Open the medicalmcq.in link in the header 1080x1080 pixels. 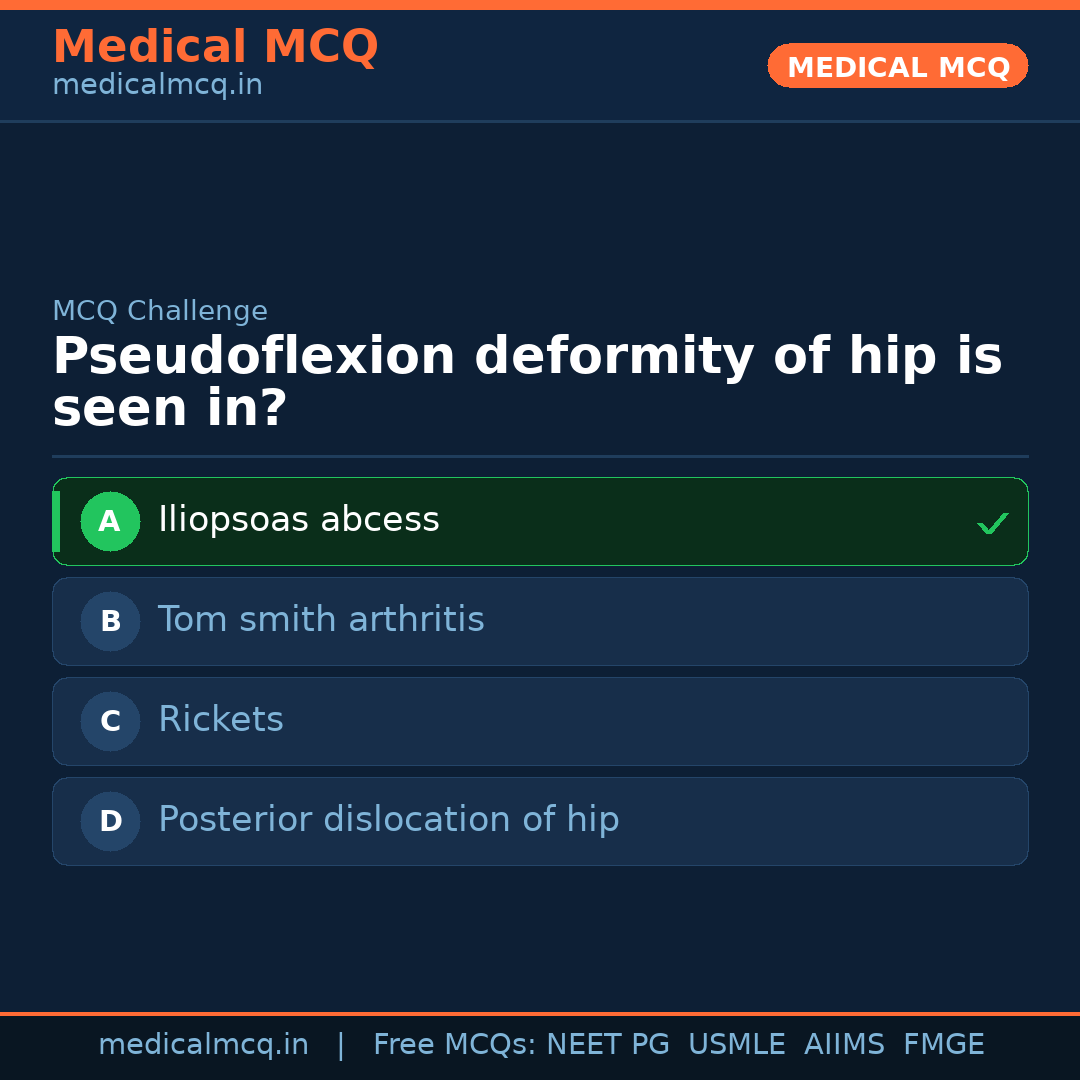[x=157, y=86]
